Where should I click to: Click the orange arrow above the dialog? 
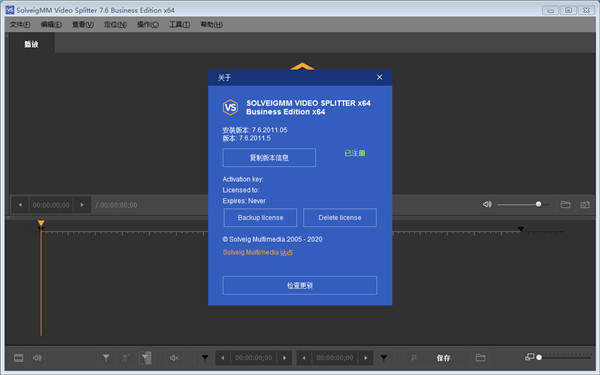click(302, 66)
